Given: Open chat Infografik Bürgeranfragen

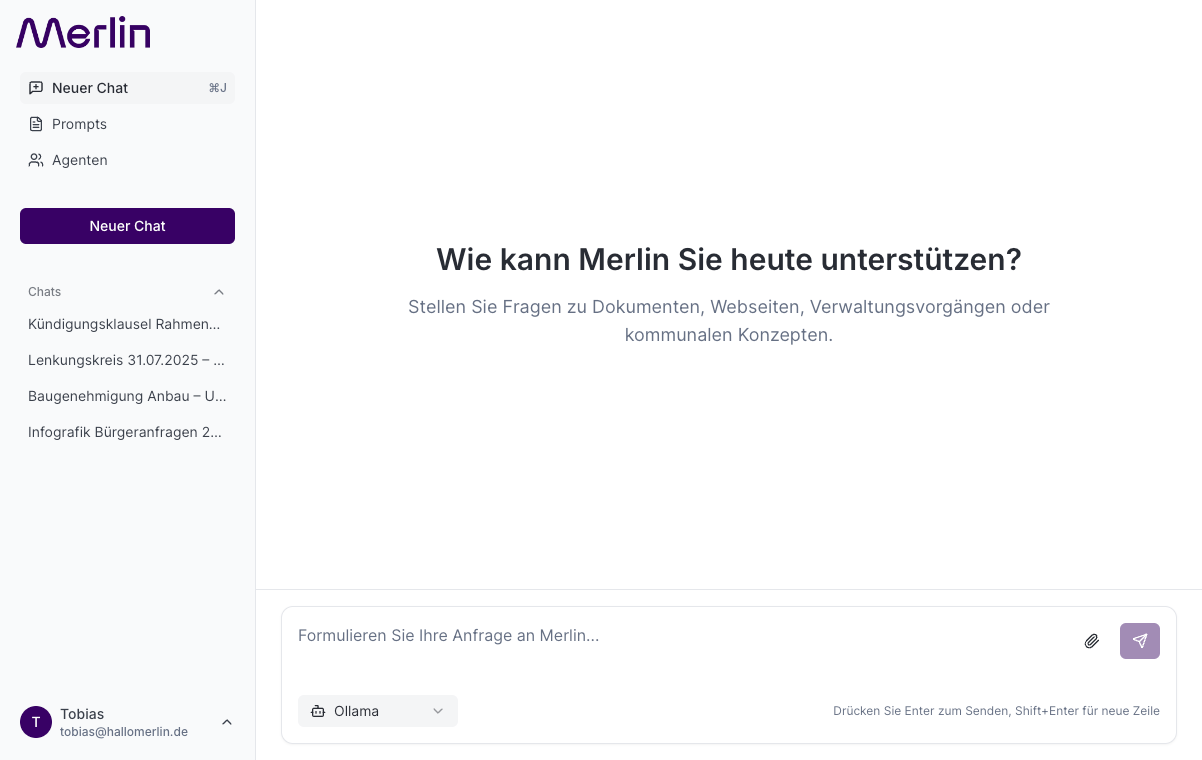Looking at the screenshot, I should point(127,432).
